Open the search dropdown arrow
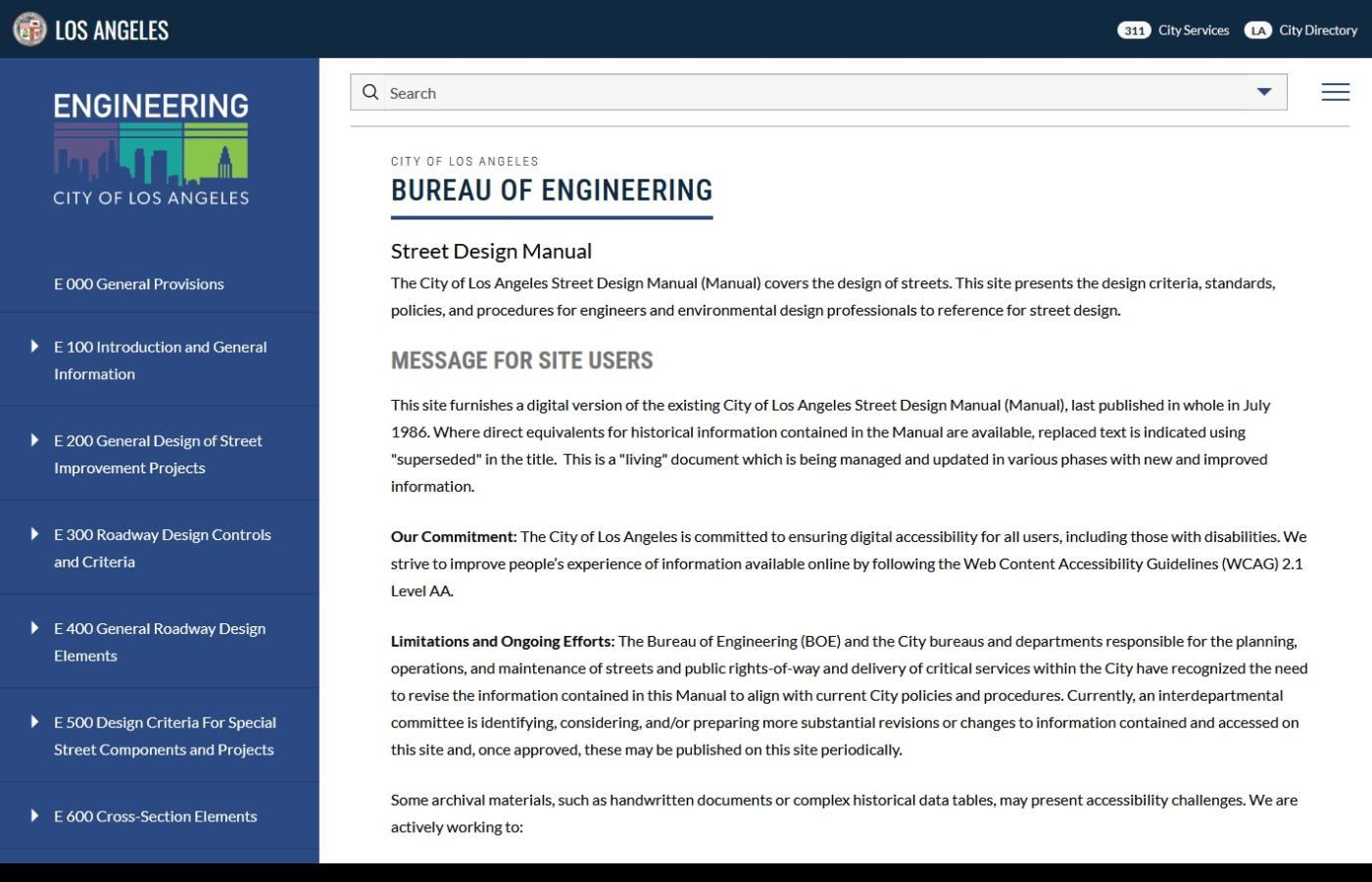1372x882 pixels. [1263, 91]
